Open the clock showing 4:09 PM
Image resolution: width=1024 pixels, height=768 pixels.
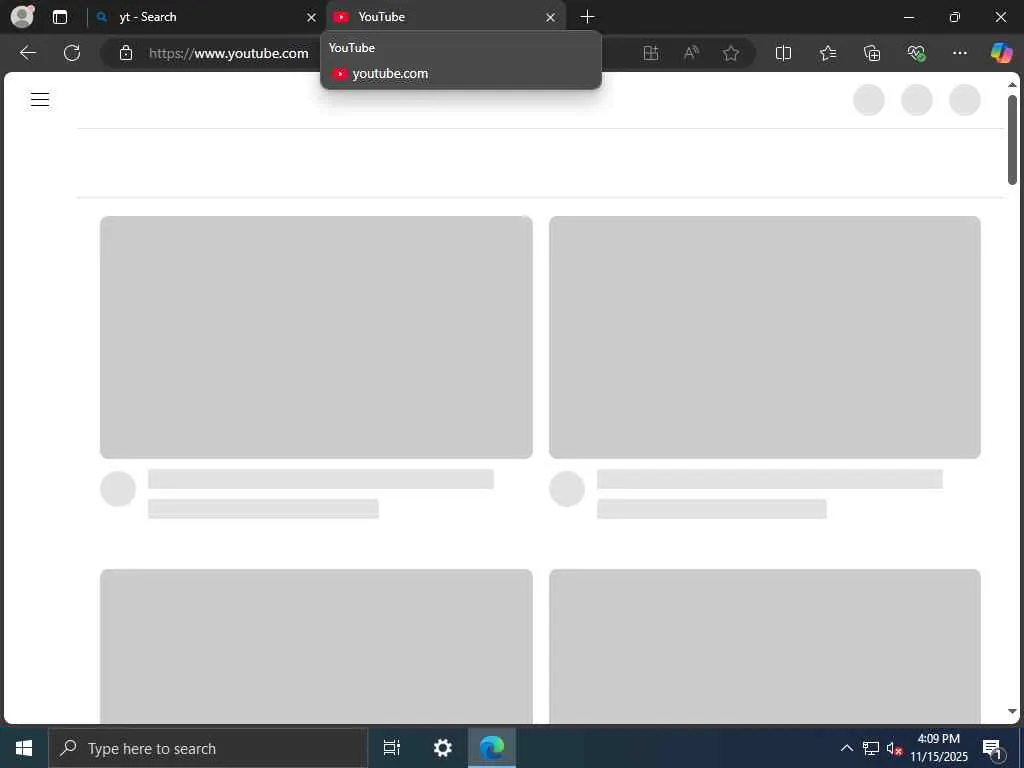tap(939, 748)
